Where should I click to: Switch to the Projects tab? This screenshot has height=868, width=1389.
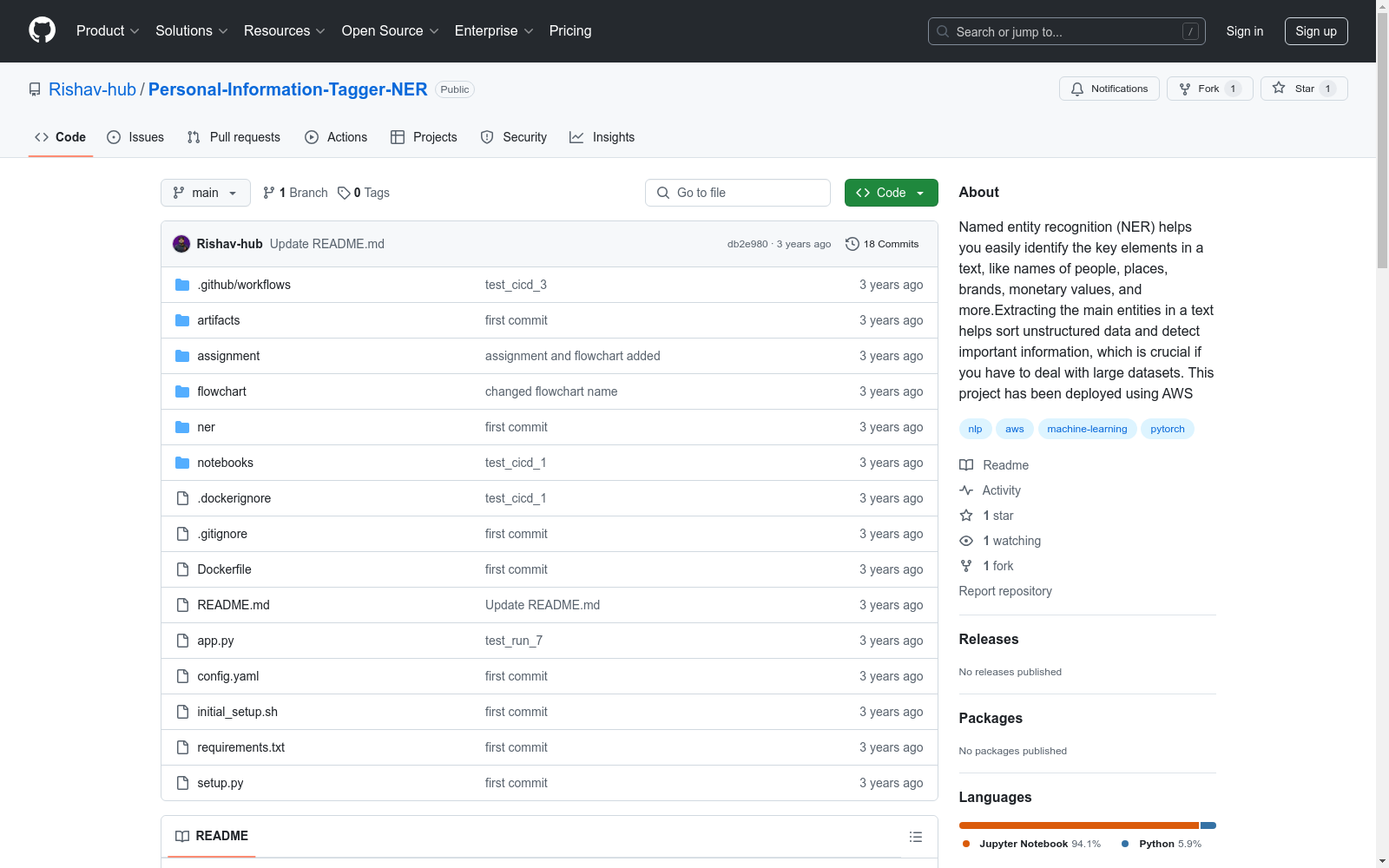click(x=424, y=137)
